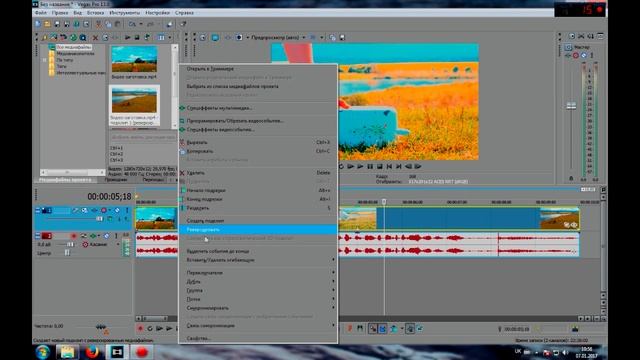Toggle the timeline loop playback button

150,329
